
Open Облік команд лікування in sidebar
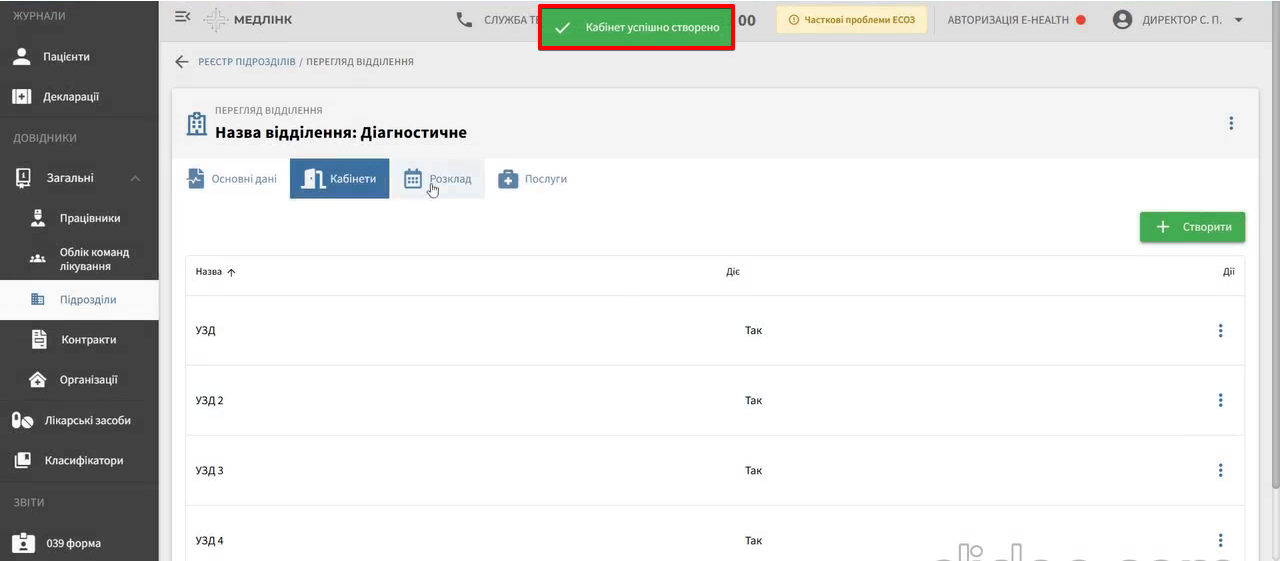(79, 259)
